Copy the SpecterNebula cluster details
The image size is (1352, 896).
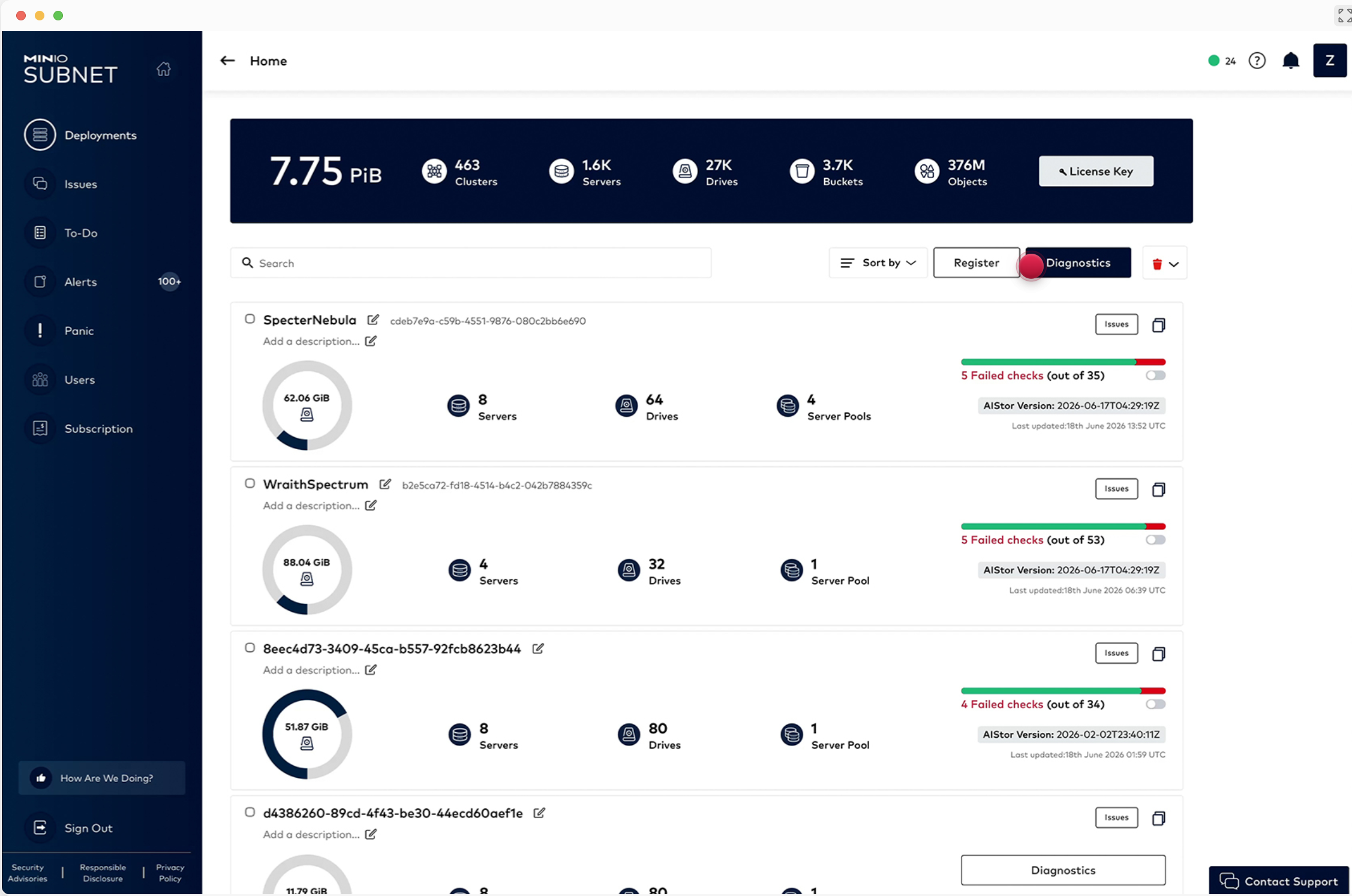click(1158, 324)
